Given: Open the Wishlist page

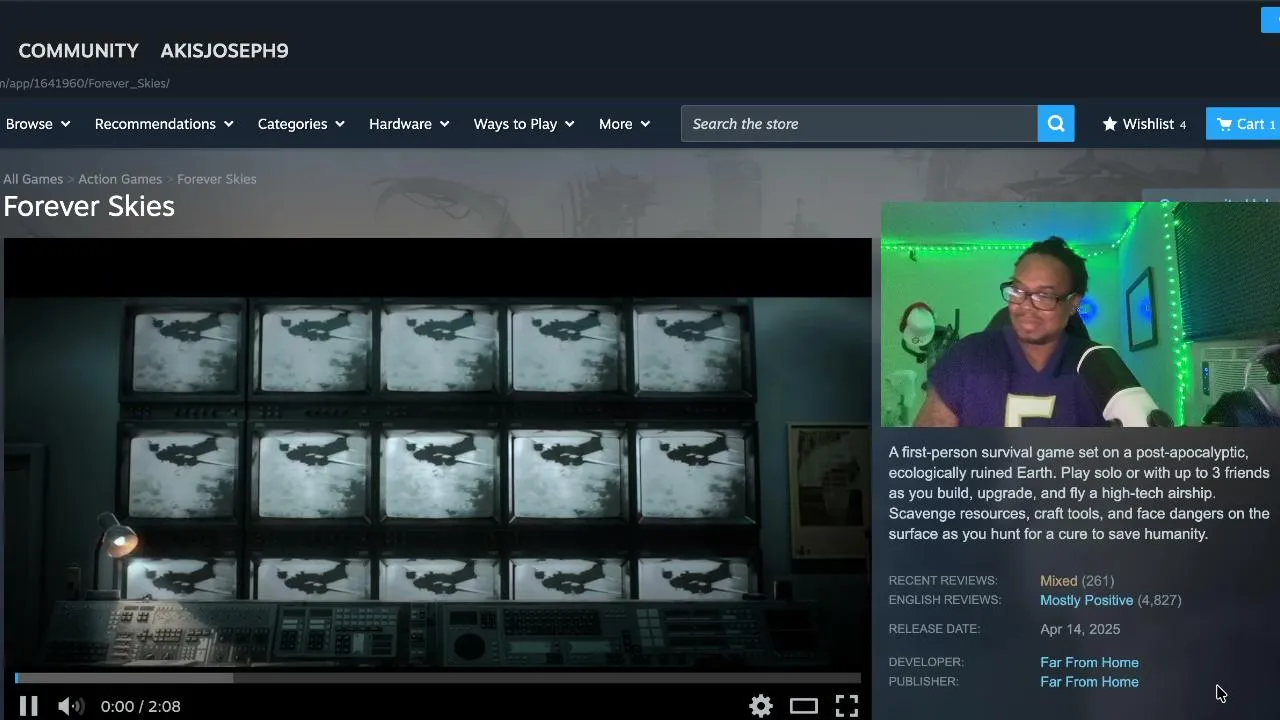Looking at the screenshot, I should click(x=1144, y=124).
